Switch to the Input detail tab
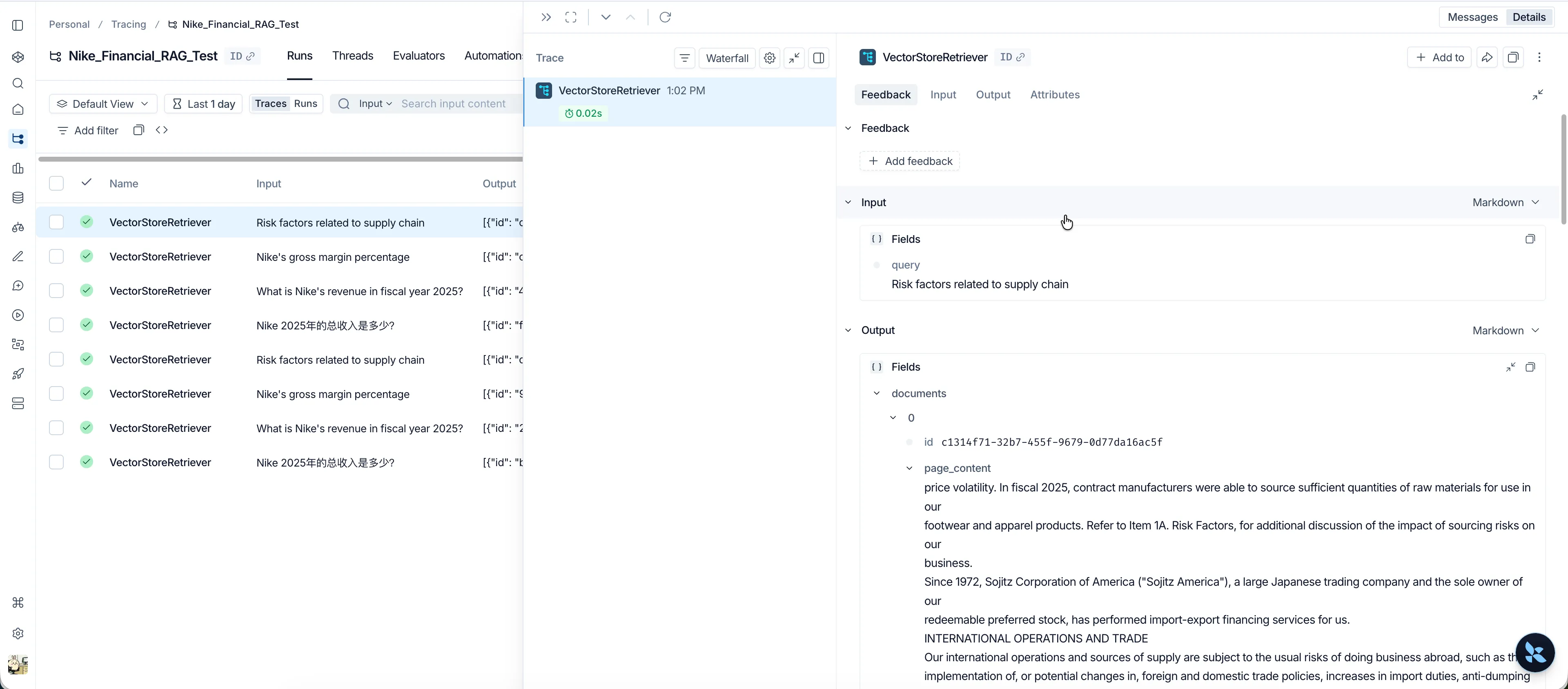This screenshot has width=1568, height=689. pos(943,95)
